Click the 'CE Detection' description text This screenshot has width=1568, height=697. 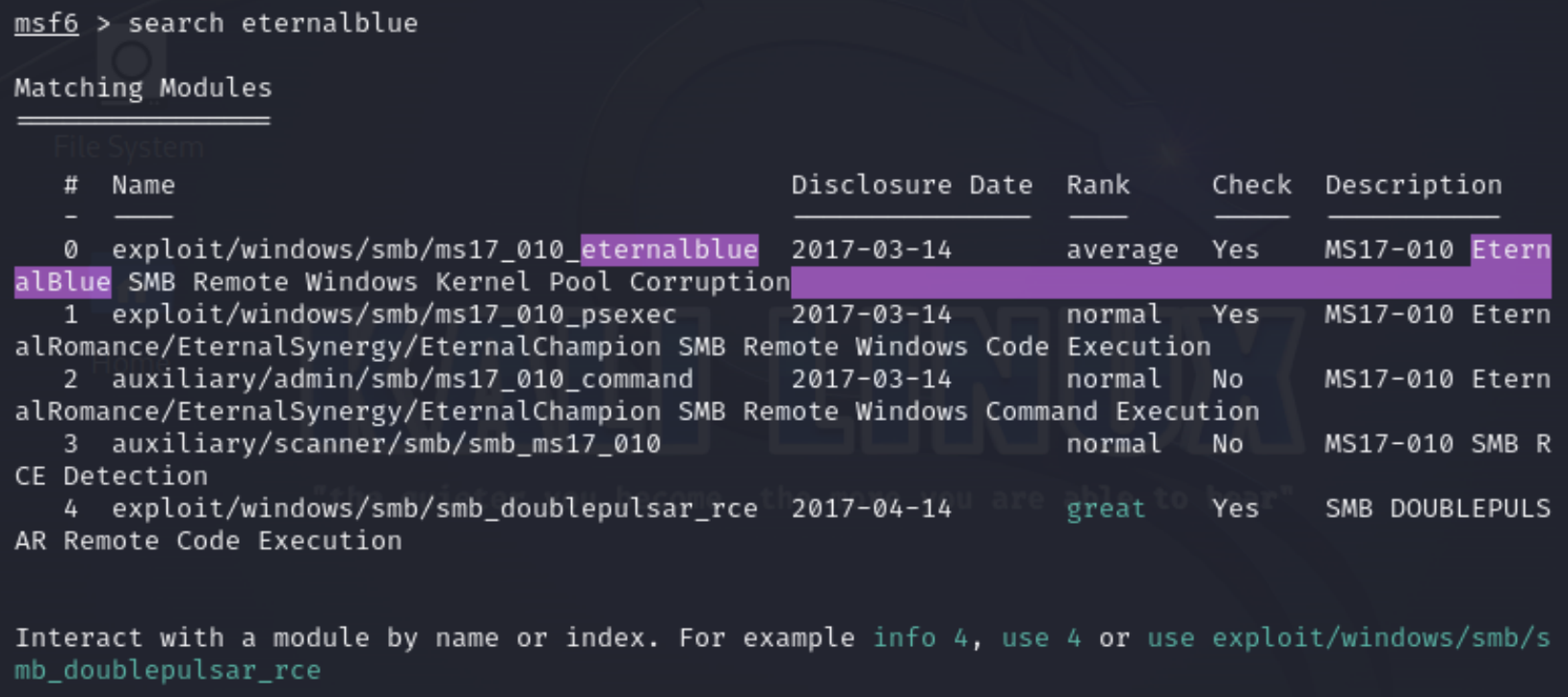(112, 477)
